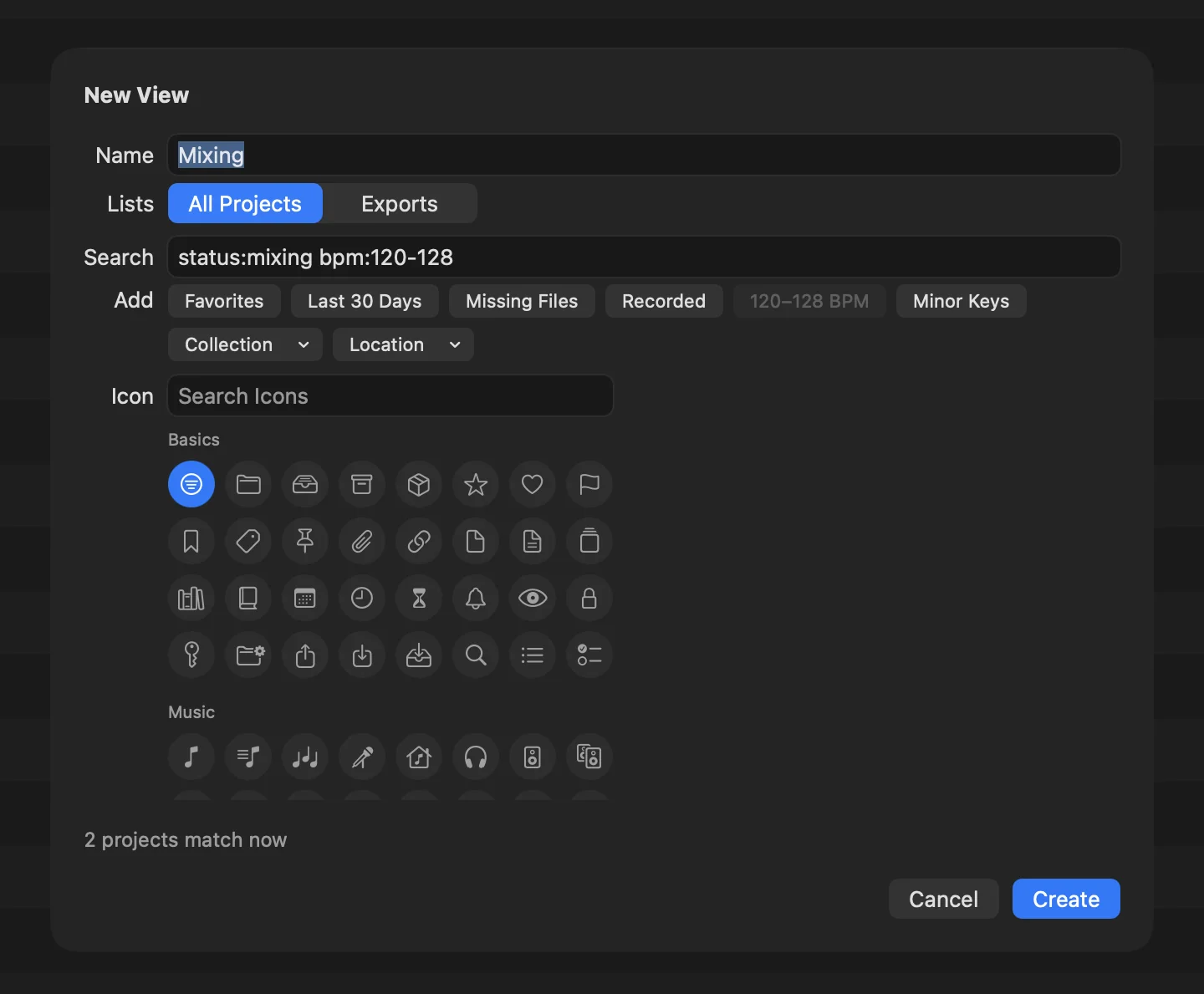Select the filter lines icon
Image resolution: width=1204 pixels, height=994 pixels.
click(x=191, y=484)
